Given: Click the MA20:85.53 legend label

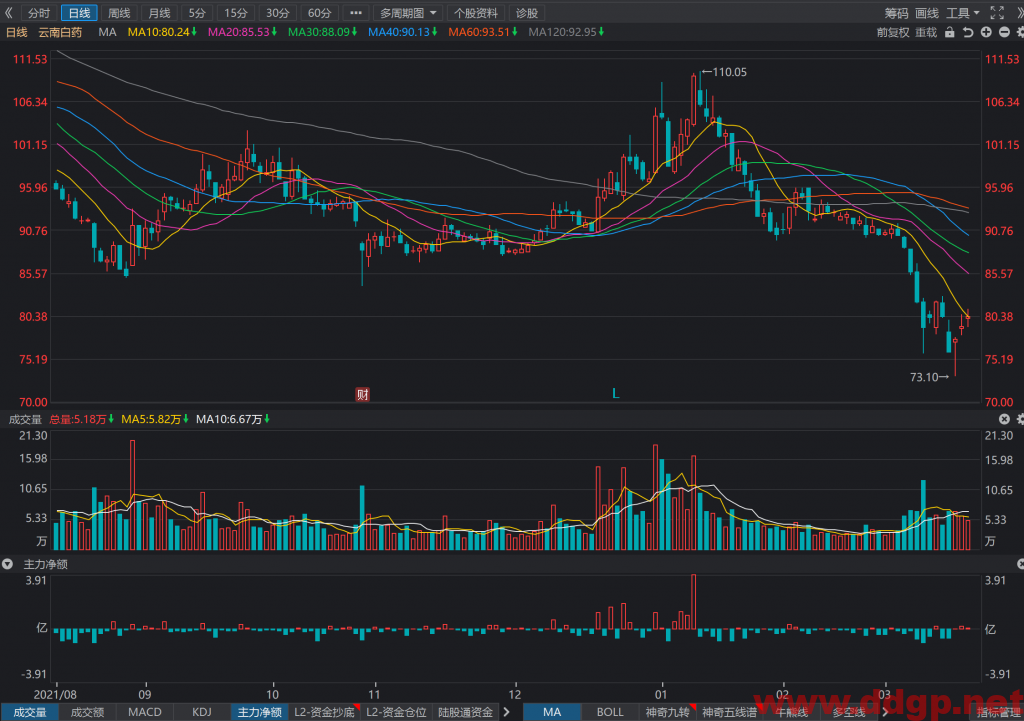Looking at the screenshot, I should coord(242,32).
